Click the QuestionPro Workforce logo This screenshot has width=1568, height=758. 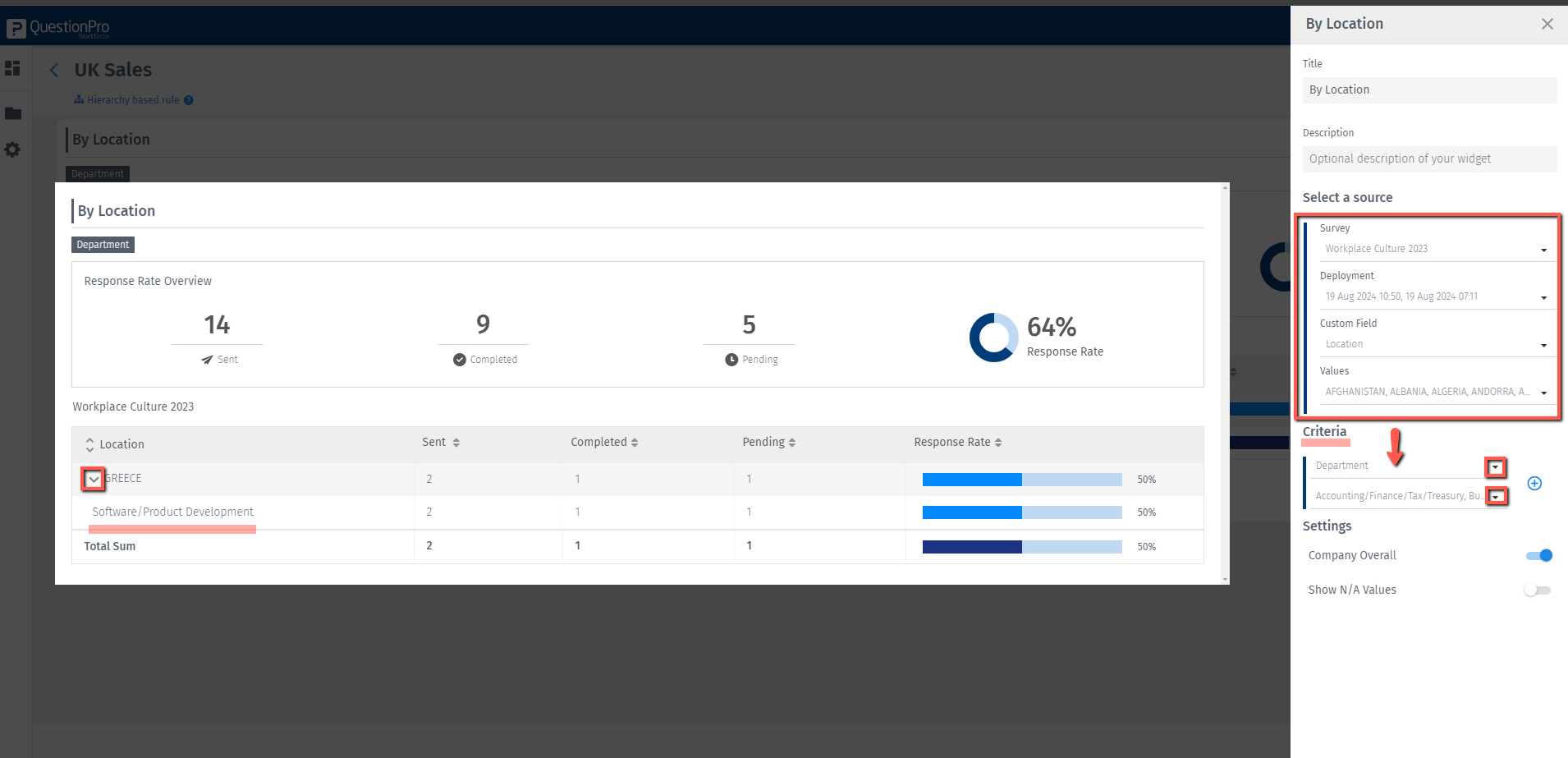click(57, 26)
